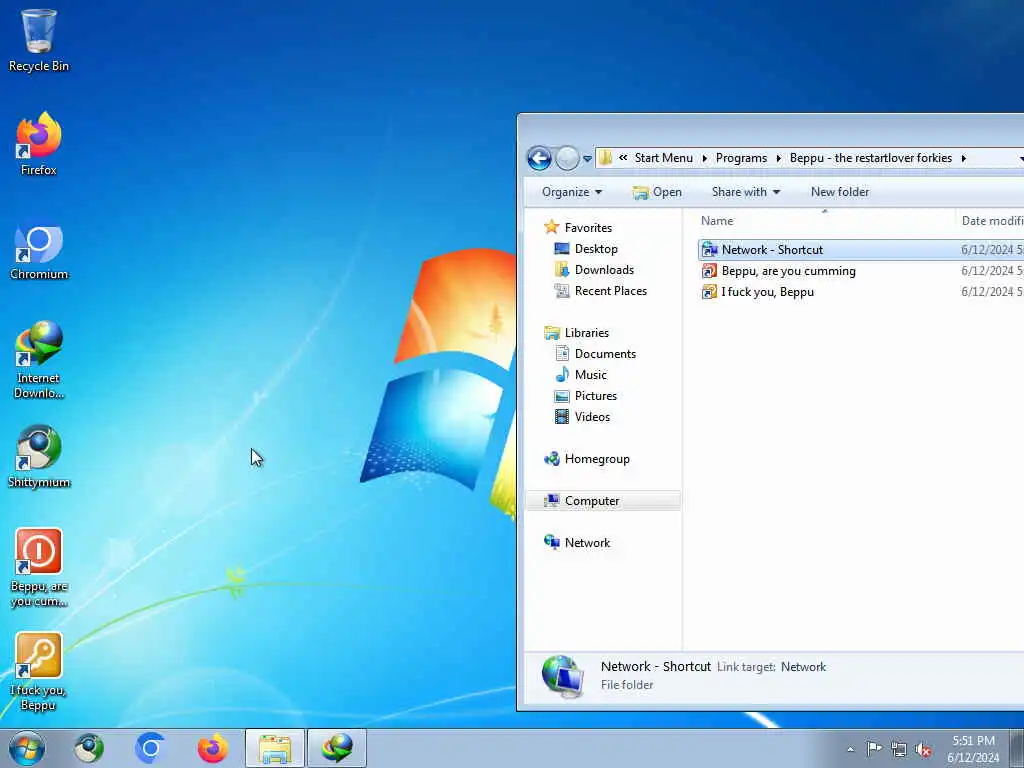Click the folder icon in the address bar
Image resolution: width=1024 pixels, height=768 pixels.
[x=605, y=158]
